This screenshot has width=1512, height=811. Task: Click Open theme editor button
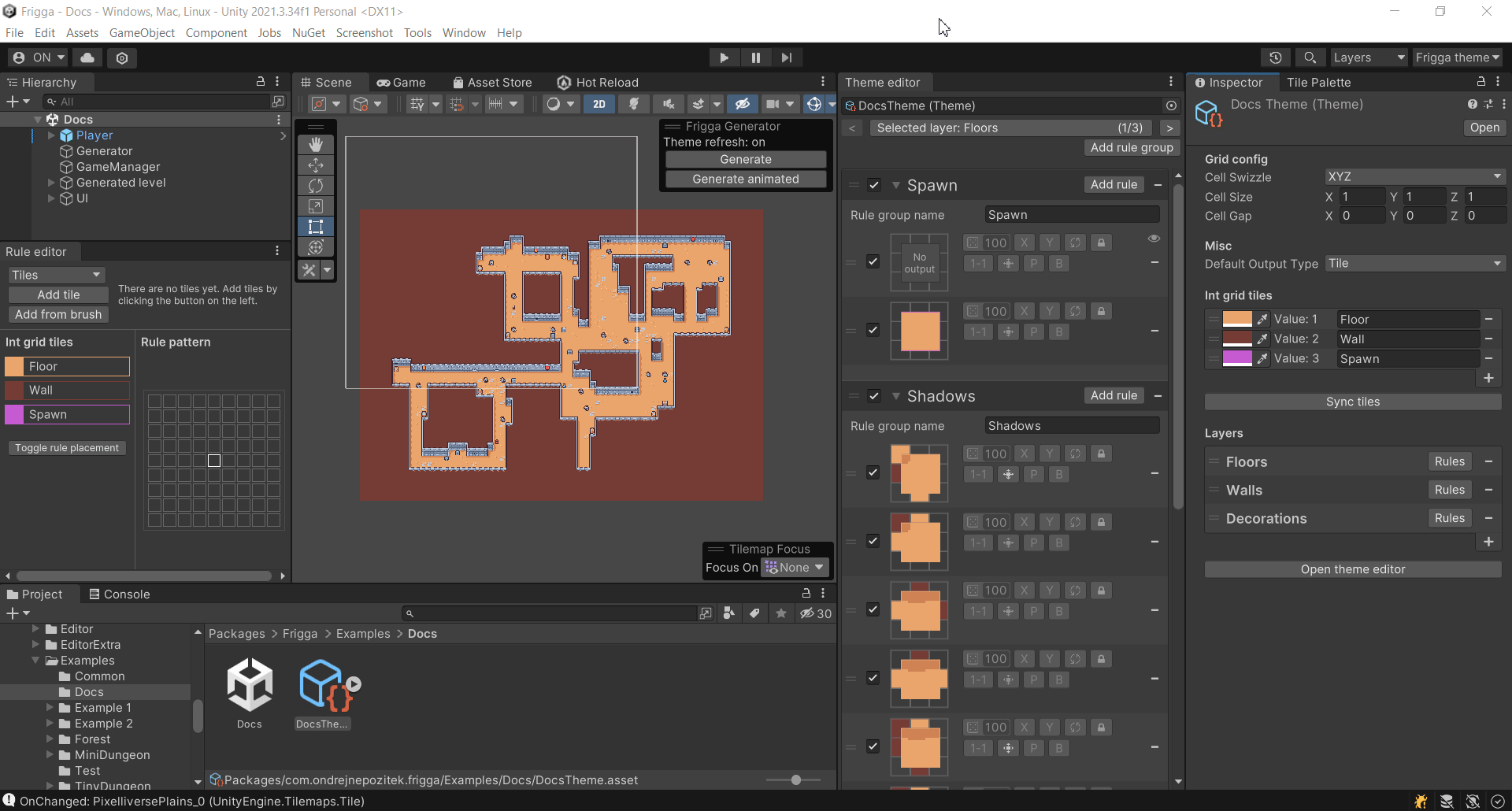[1353, 569]
